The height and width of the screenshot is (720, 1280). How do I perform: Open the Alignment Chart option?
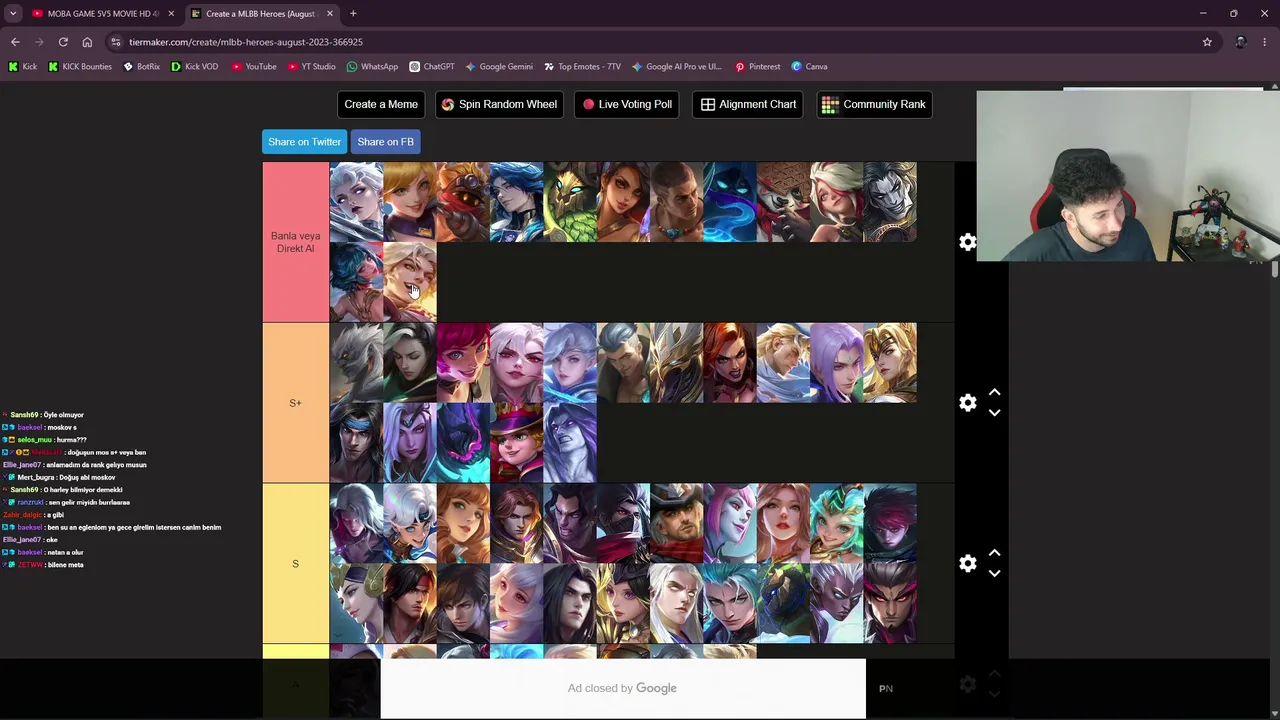tap(749, 104)
